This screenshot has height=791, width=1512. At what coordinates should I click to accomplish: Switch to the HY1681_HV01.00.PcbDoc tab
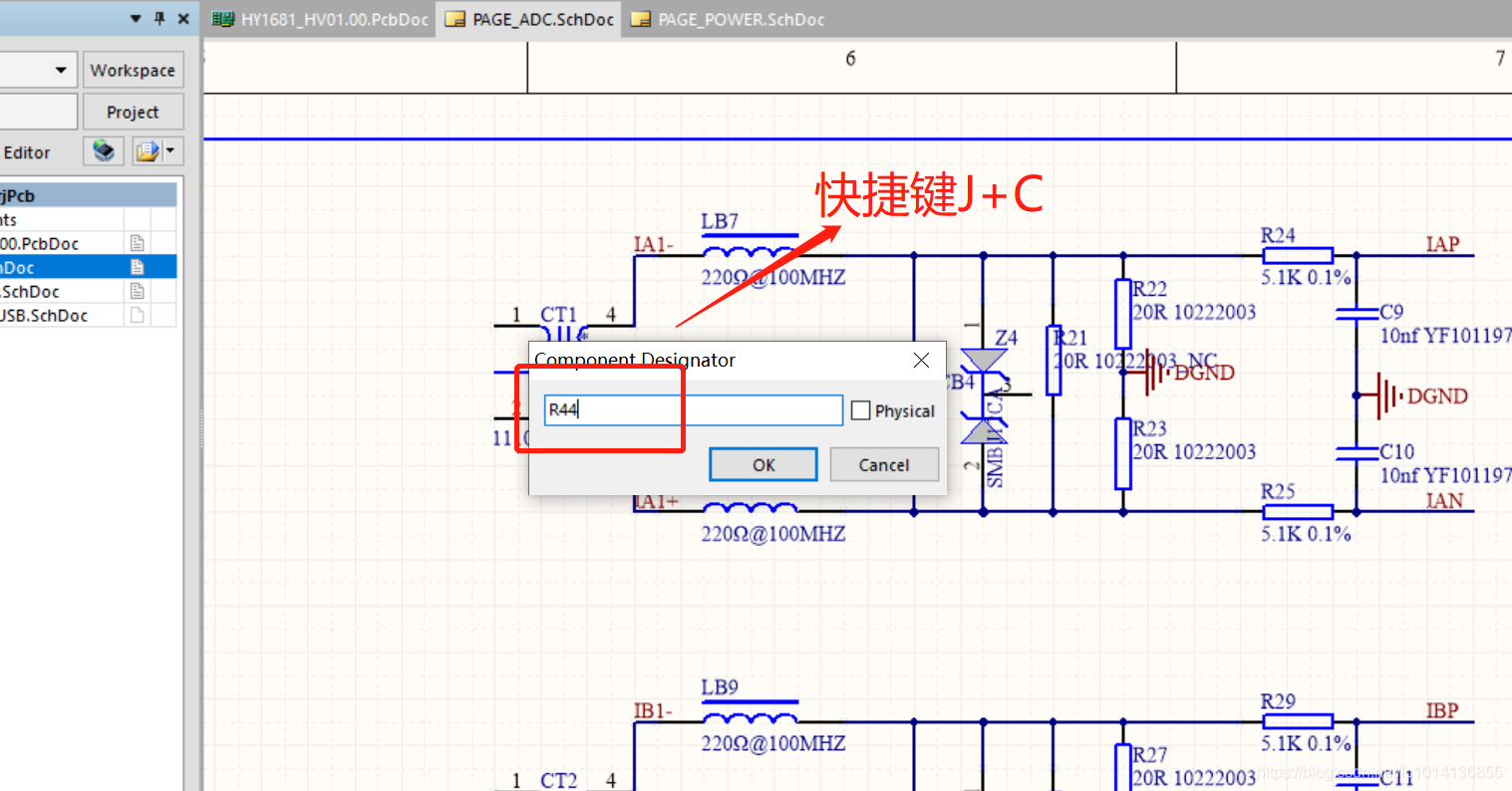(321, 19)
